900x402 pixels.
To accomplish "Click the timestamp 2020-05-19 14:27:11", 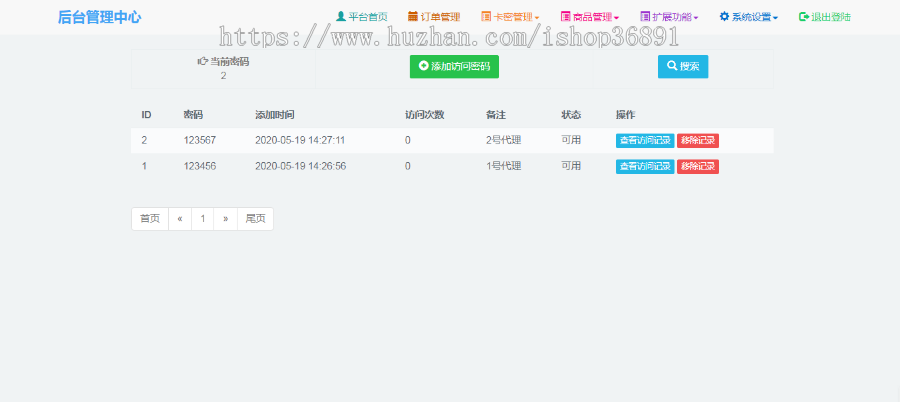I will pyautogui.click(x=300, y=140).
